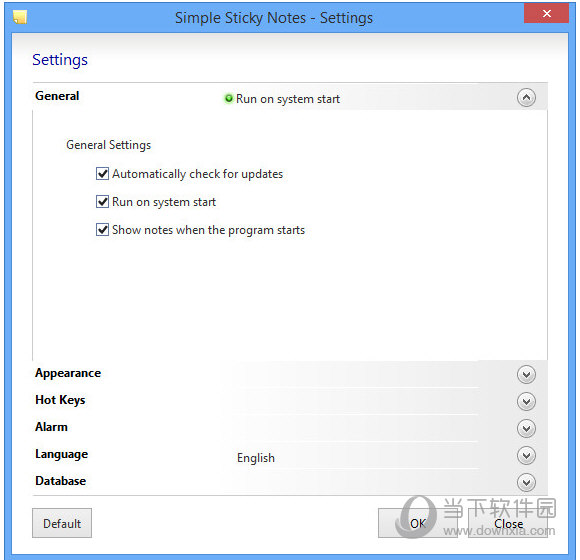Disable Show notes when the program starts
The height and width of the screenshot is (560, 580).
coord(102,230)
